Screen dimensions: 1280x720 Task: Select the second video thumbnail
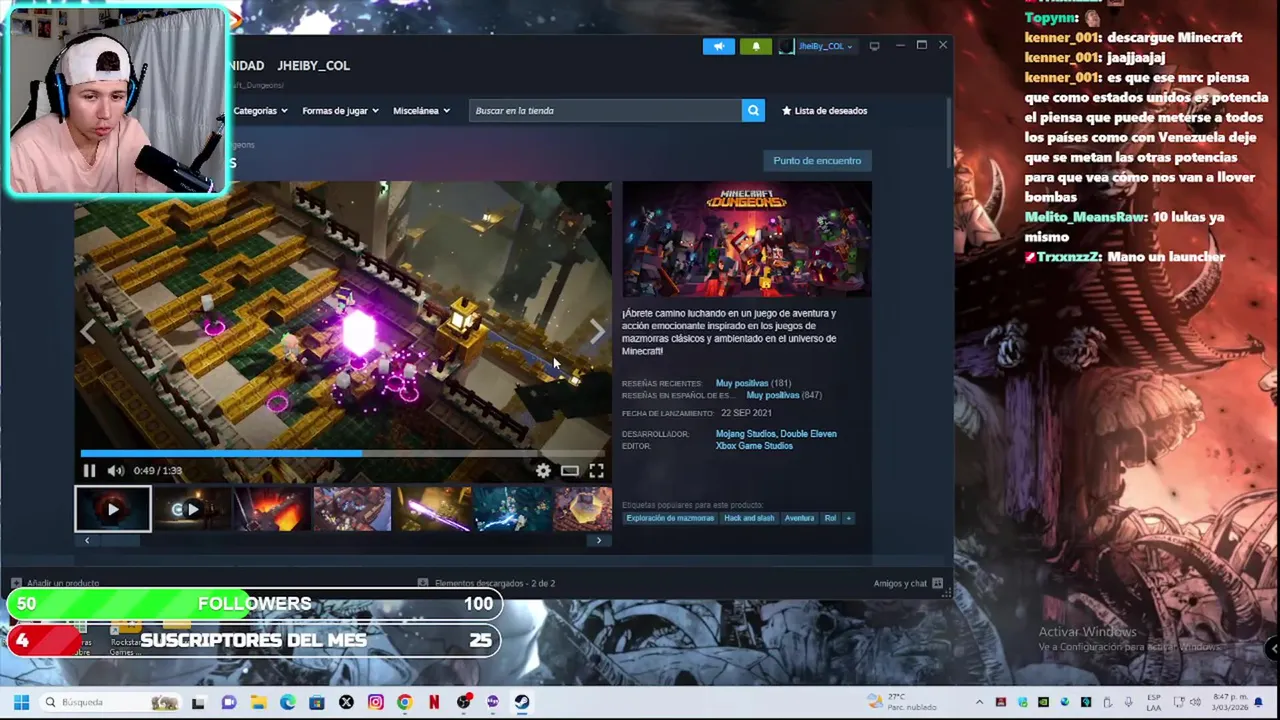pos(192,509)
